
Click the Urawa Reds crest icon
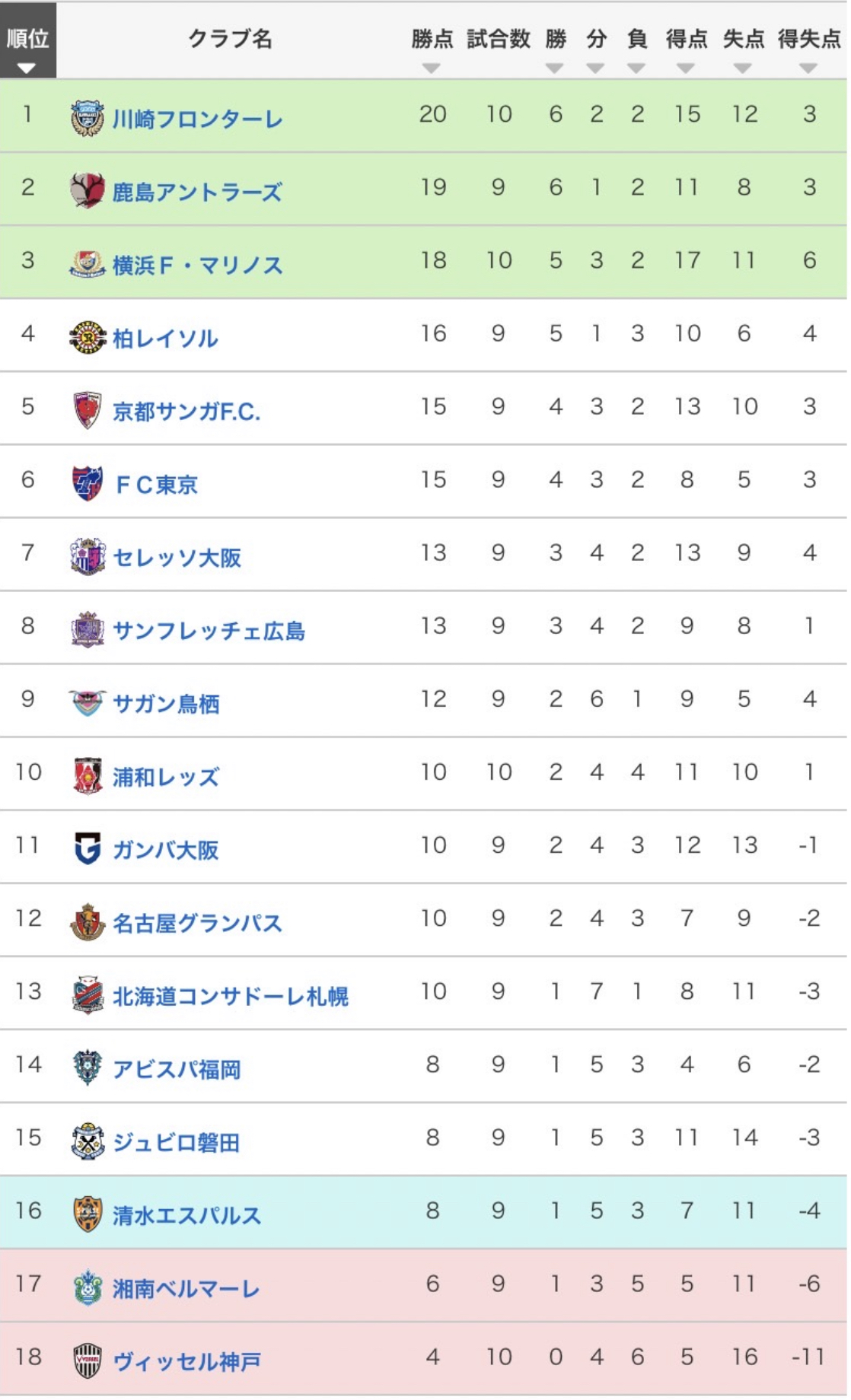click(87, 775)
